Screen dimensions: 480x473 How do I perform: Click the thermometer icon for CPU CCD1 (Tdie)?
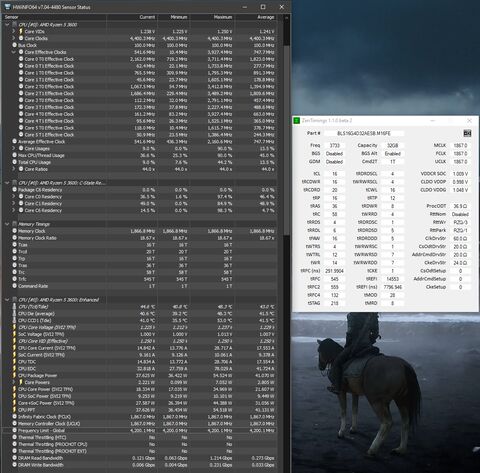[14, 320]
